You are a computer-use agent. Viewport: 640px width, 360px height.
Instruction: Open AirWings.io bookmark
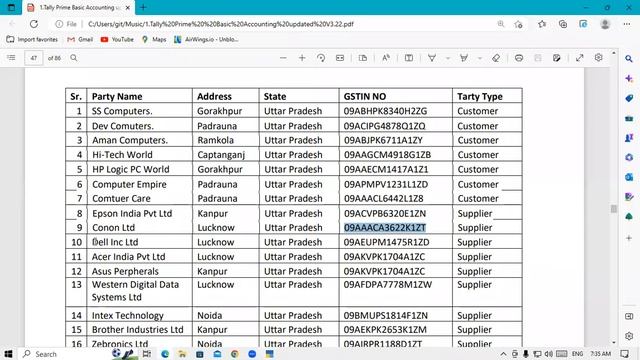coord(206,40)
